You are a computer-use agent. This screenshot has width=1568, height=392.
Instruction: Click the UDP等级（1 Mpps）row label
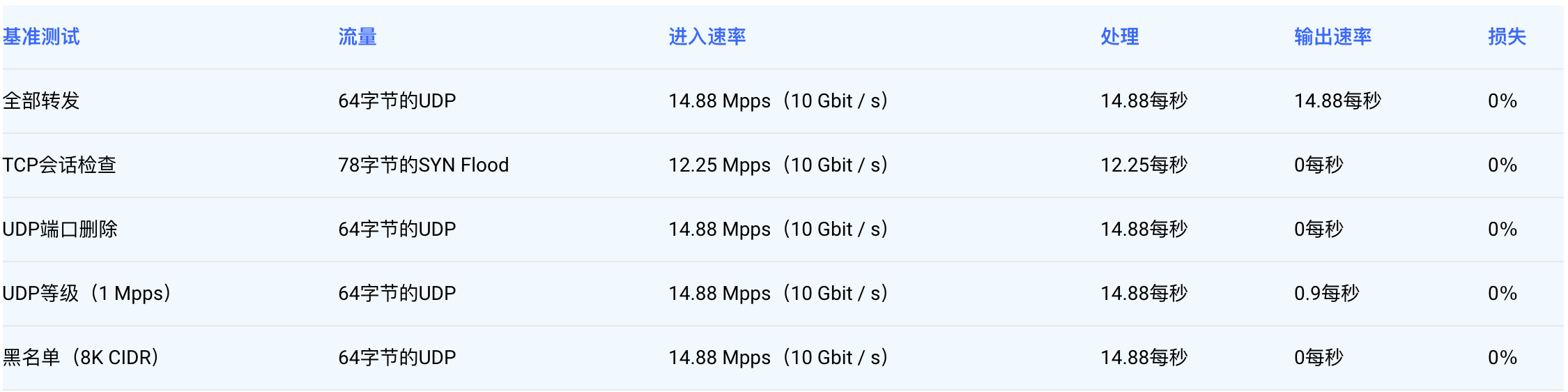coord(87,293)
